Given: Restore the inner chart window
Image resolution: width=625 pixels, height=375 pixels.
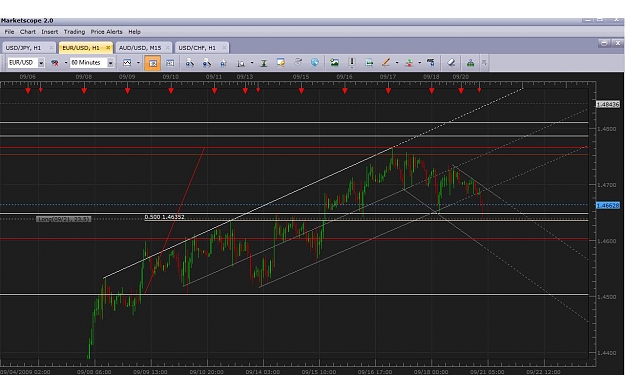Looking at the screenshot, I should point(604,43).
